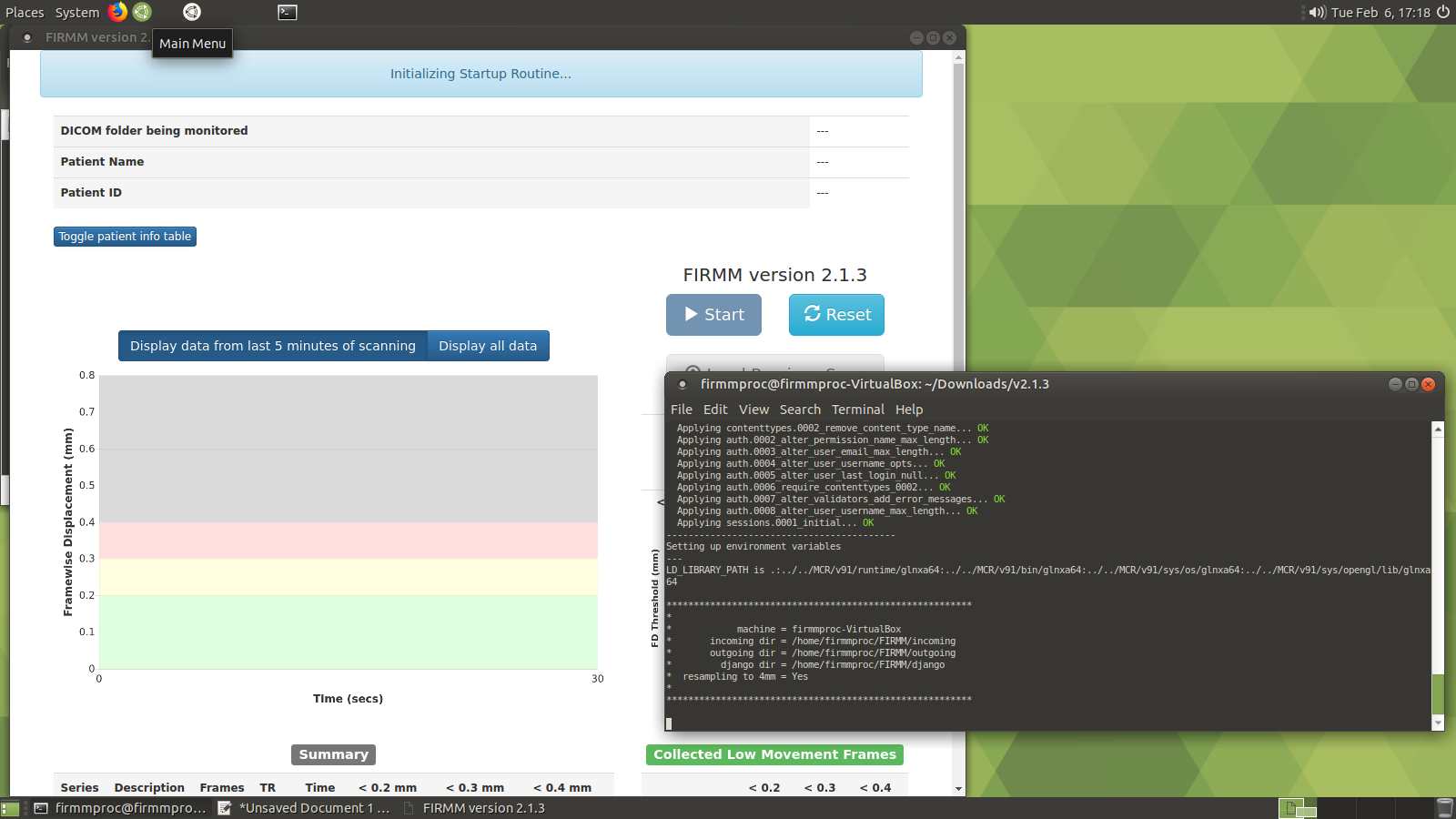Toggle patient info table

[x=125, y=237]
